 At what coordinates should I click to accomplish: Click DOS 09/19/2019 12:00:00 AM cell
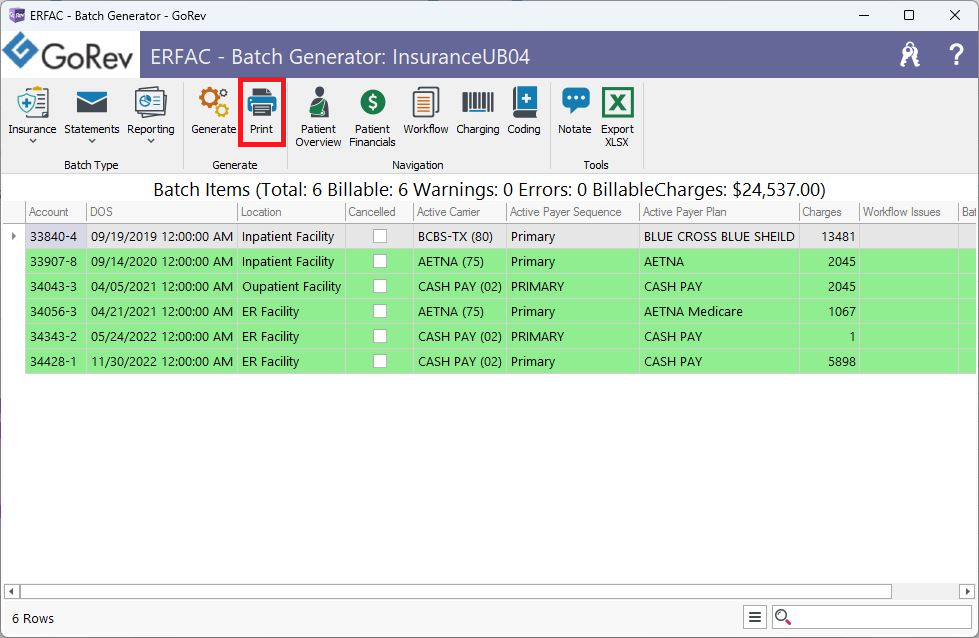click(162, 236)
